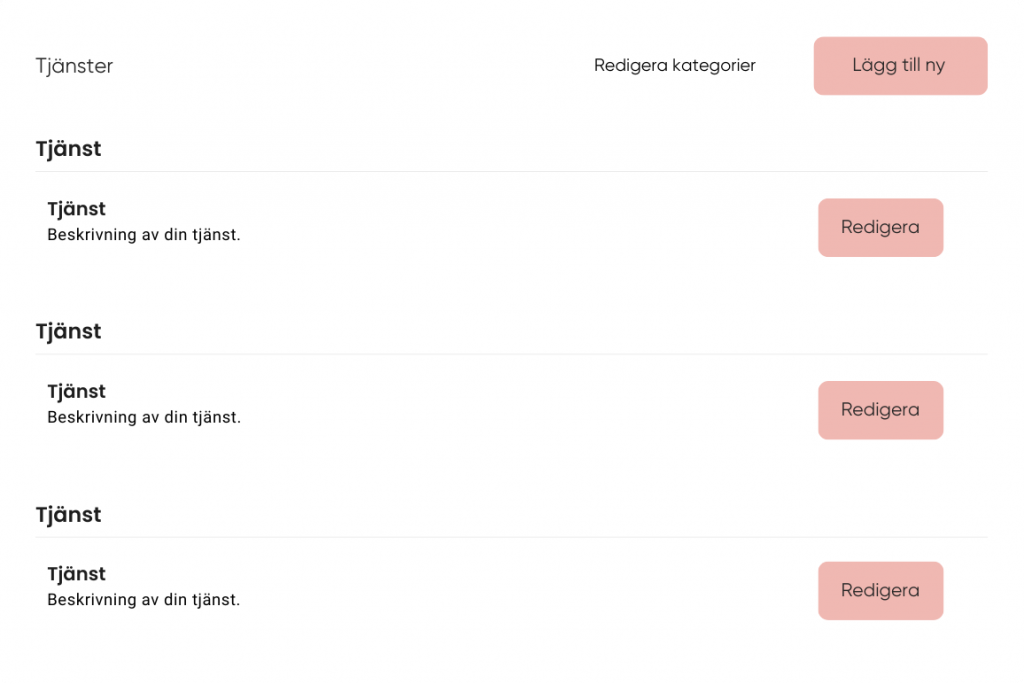
Task: Click the third service's description text
Action: pos(144,600)
